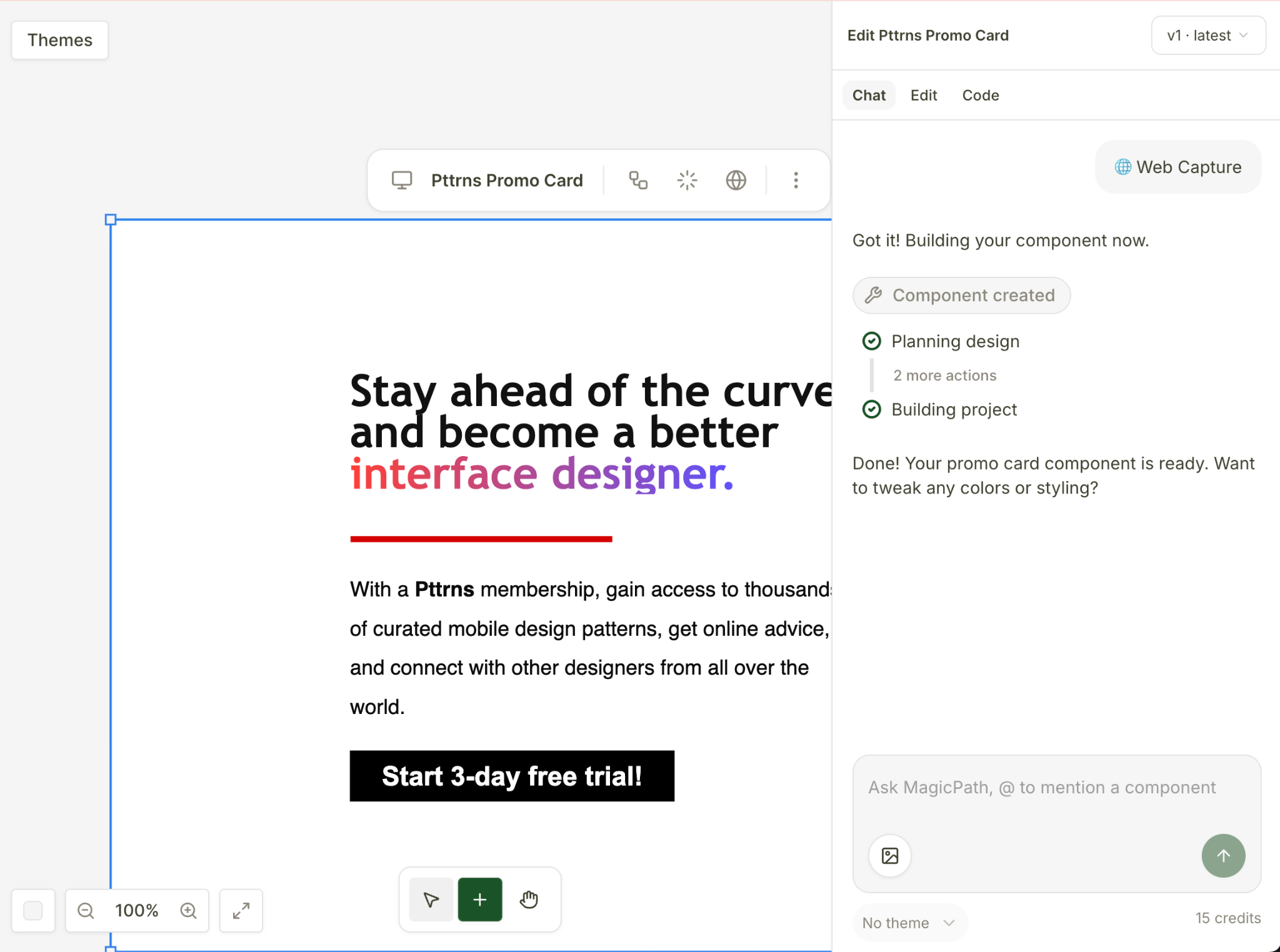Open the three-dot more options menu
Screen dimensions: 1280x952
coord(796,181)
